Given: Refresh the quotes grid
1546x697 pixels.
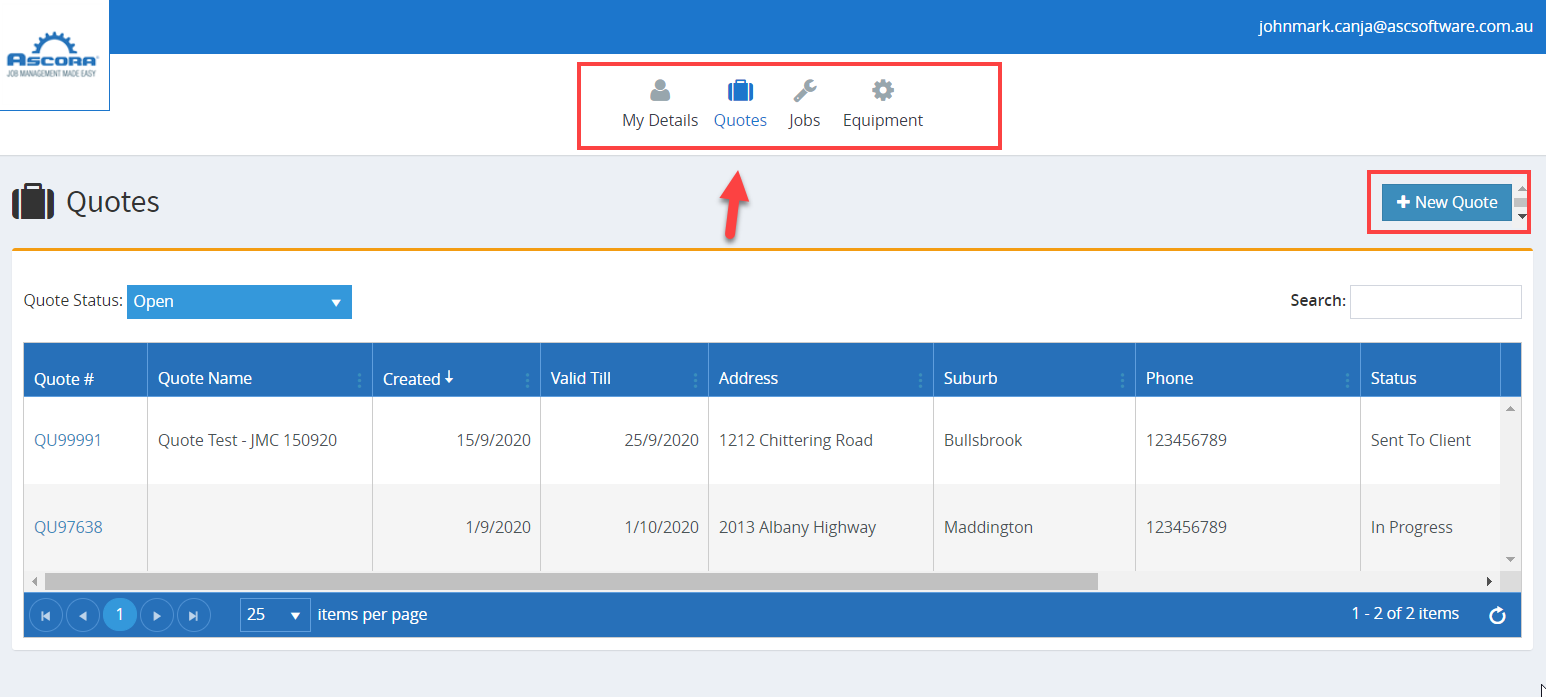Looking at the screenshot, I should point(1497,615).
